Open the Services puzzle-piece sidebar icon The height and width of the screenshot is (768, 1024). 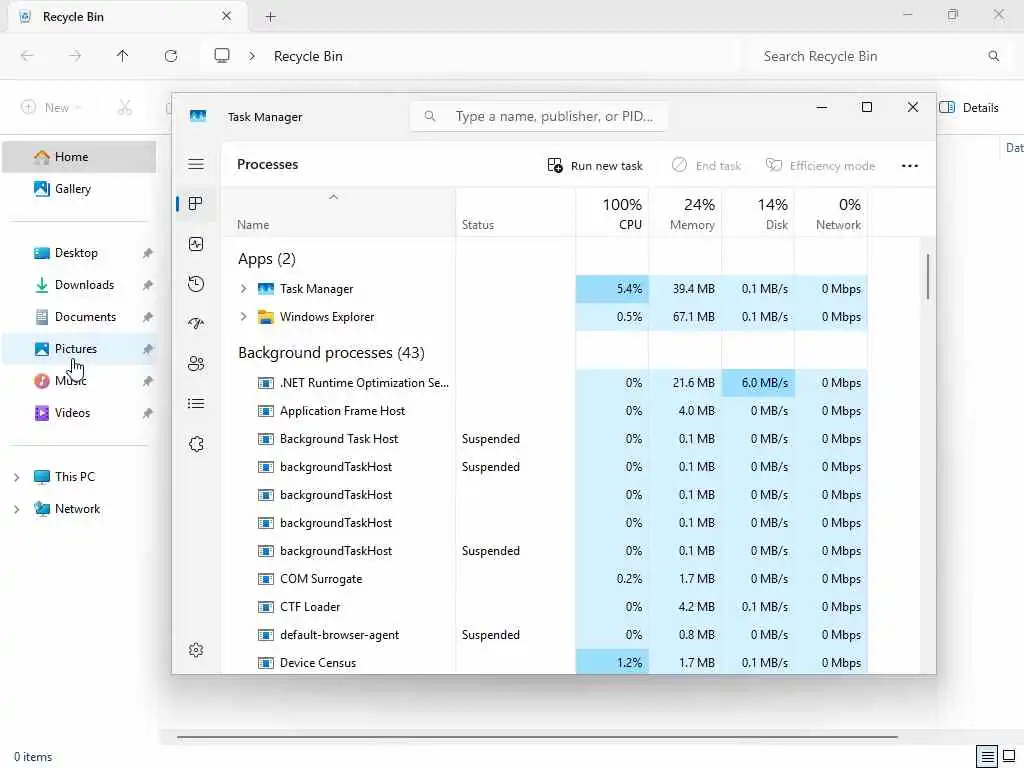(x=196, y=444)
